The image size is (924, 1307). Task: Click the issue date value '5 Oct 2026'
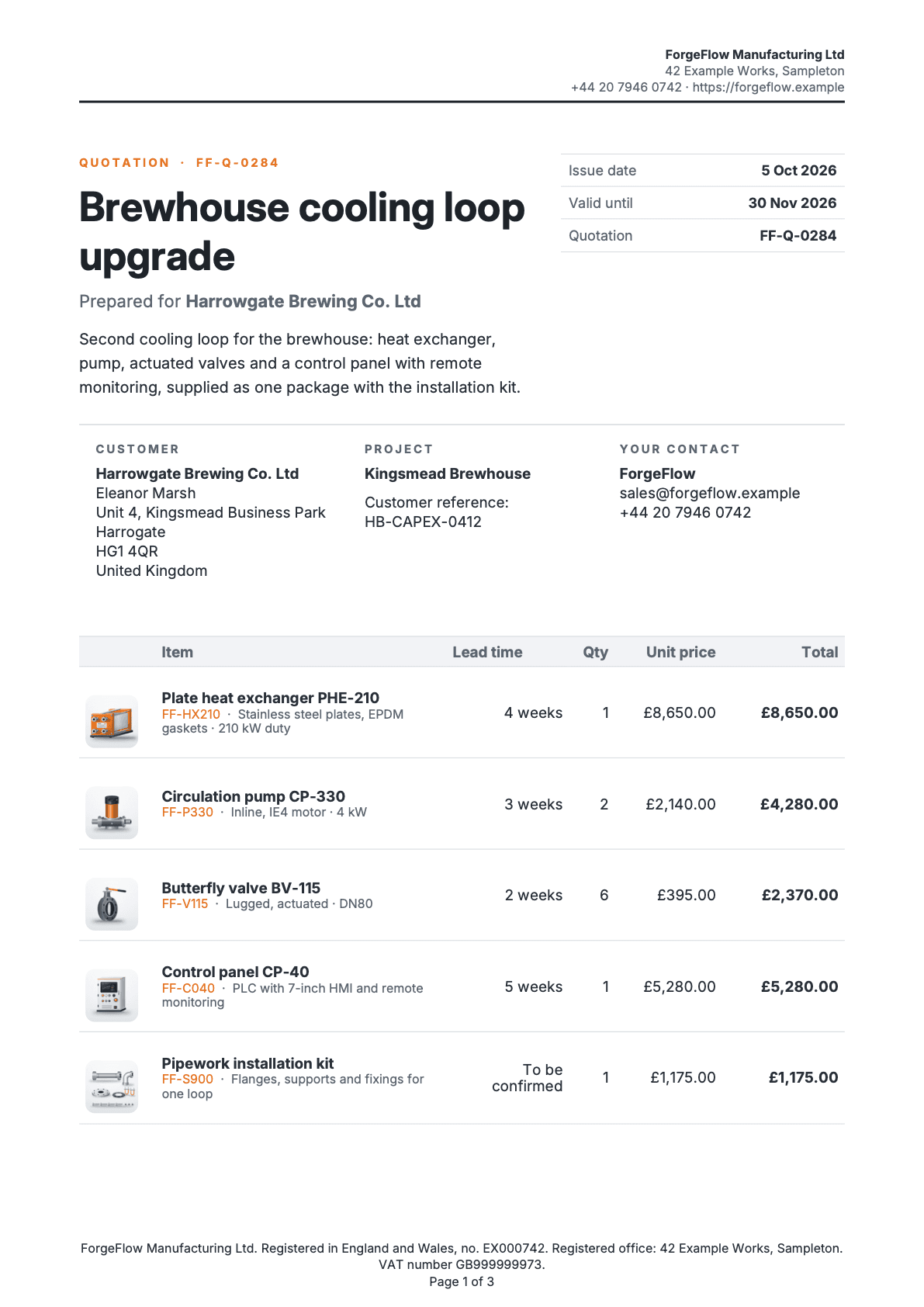tap(798, 170)
